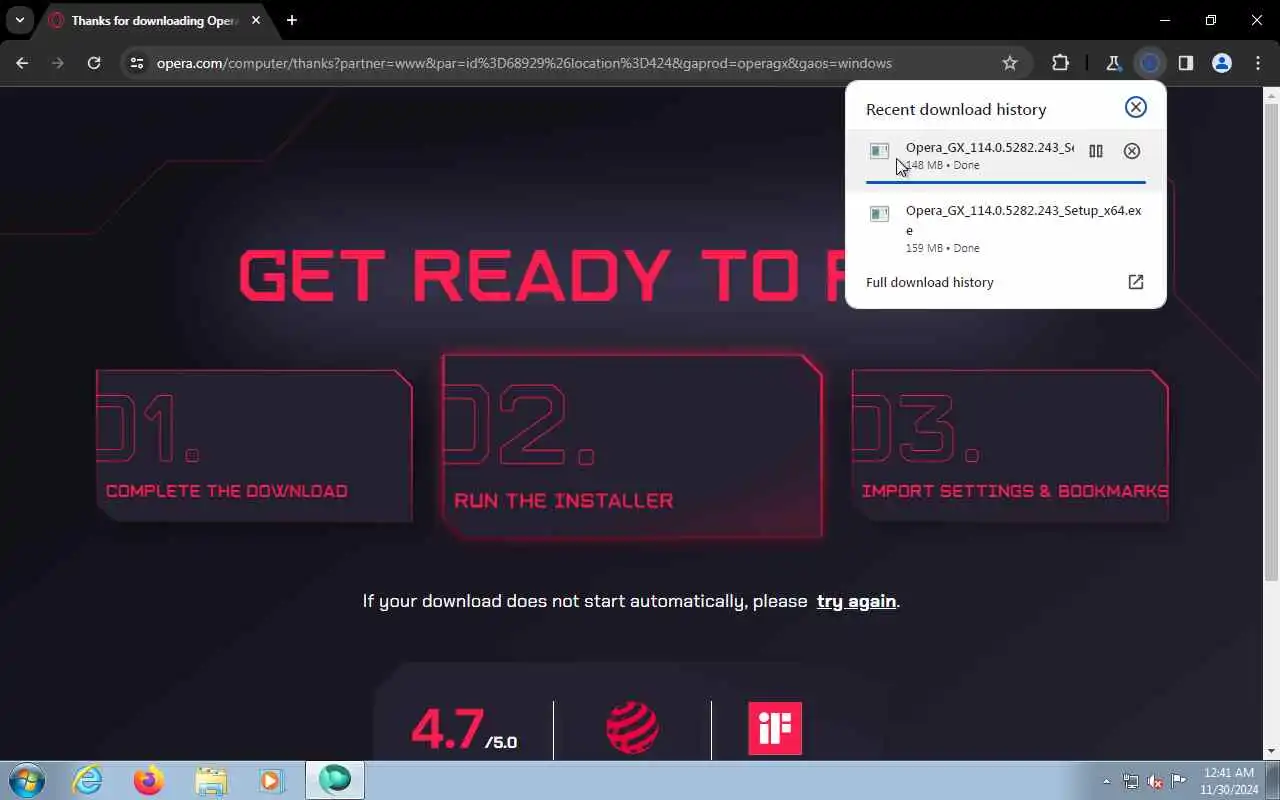Click the 'try again' download link

pos(856,601)
